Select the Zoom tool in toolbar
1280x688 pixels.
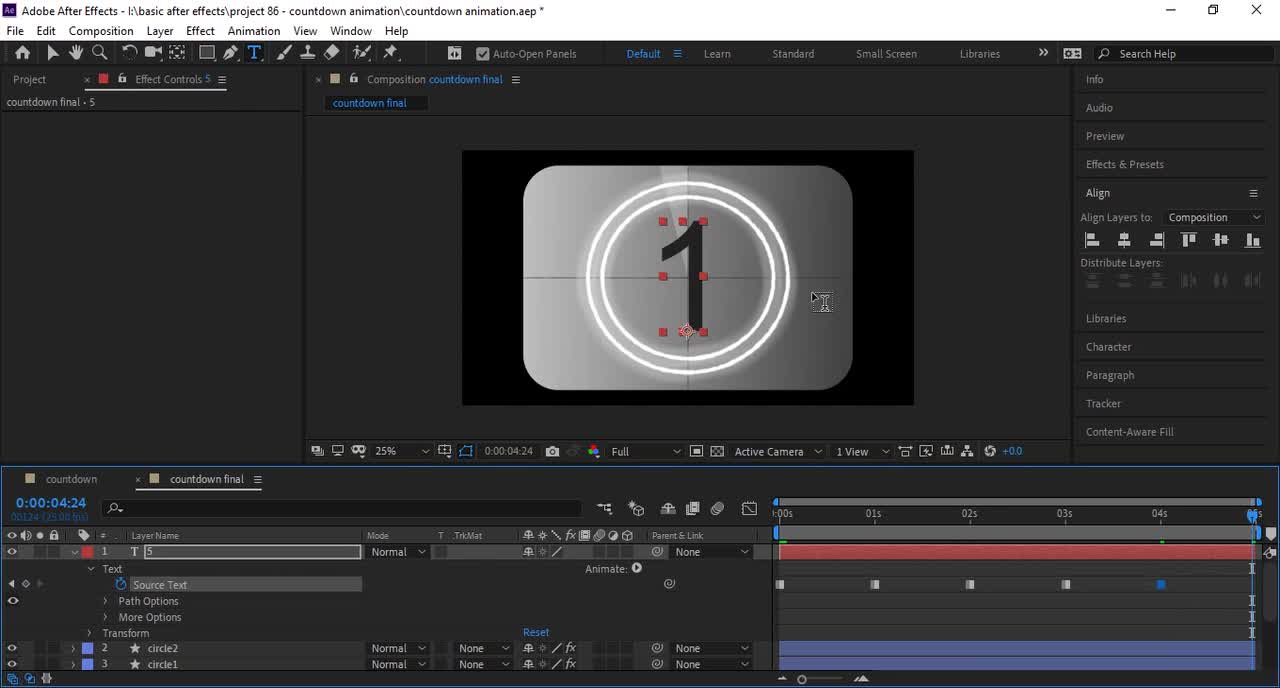pos(99,53)
